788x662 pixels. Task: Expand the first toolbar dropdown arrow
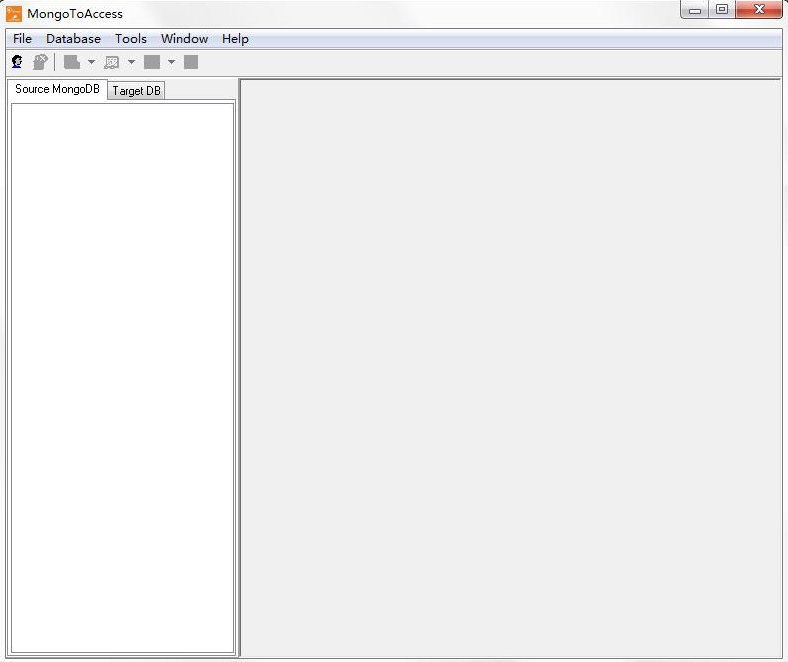click(x=91, y=62)
